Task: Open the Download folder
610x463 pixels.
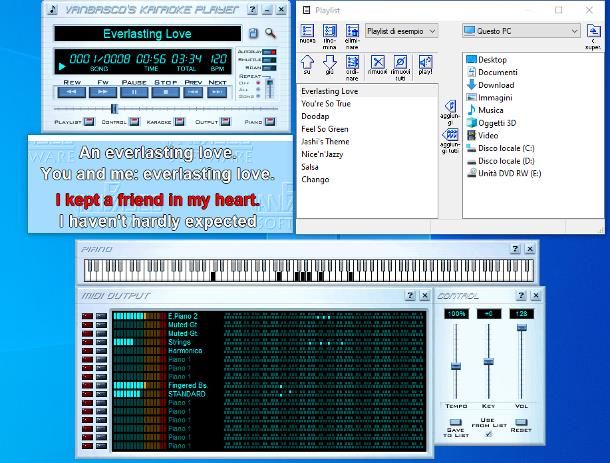Action: tap(490, 85)
